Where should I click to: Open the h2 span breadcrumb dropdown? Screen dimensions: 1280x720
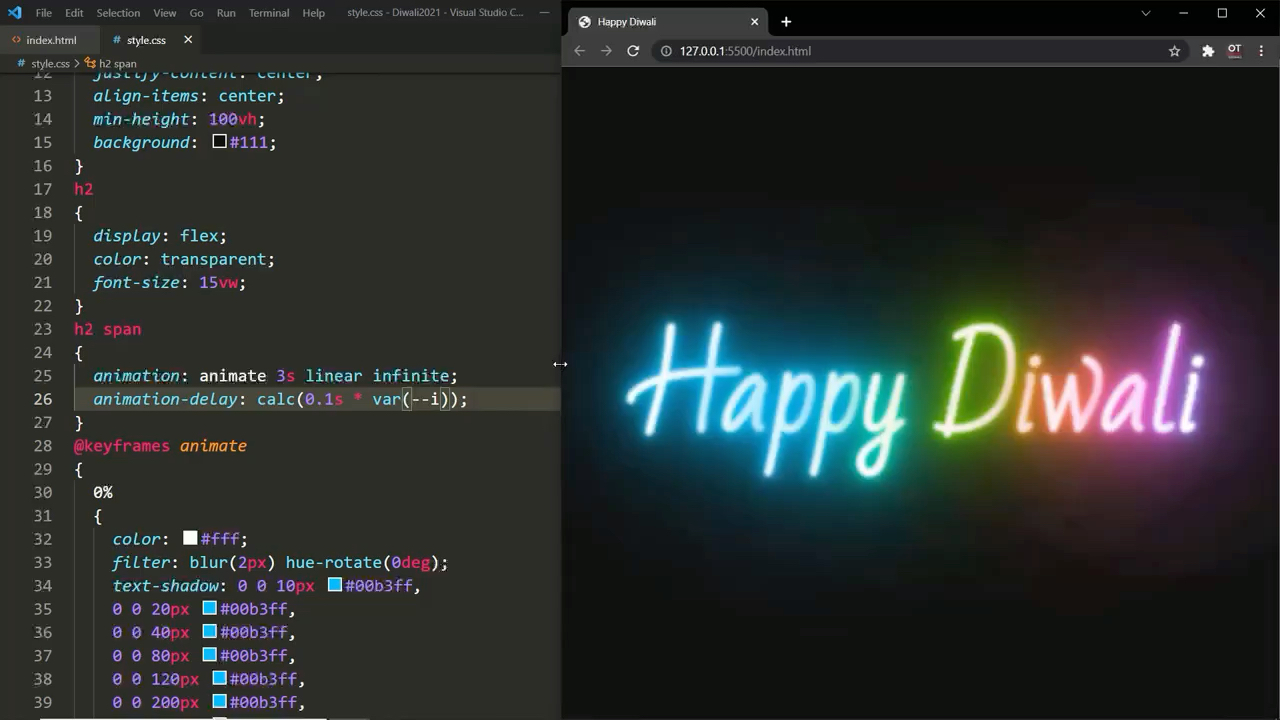click(x=118, y=63)
